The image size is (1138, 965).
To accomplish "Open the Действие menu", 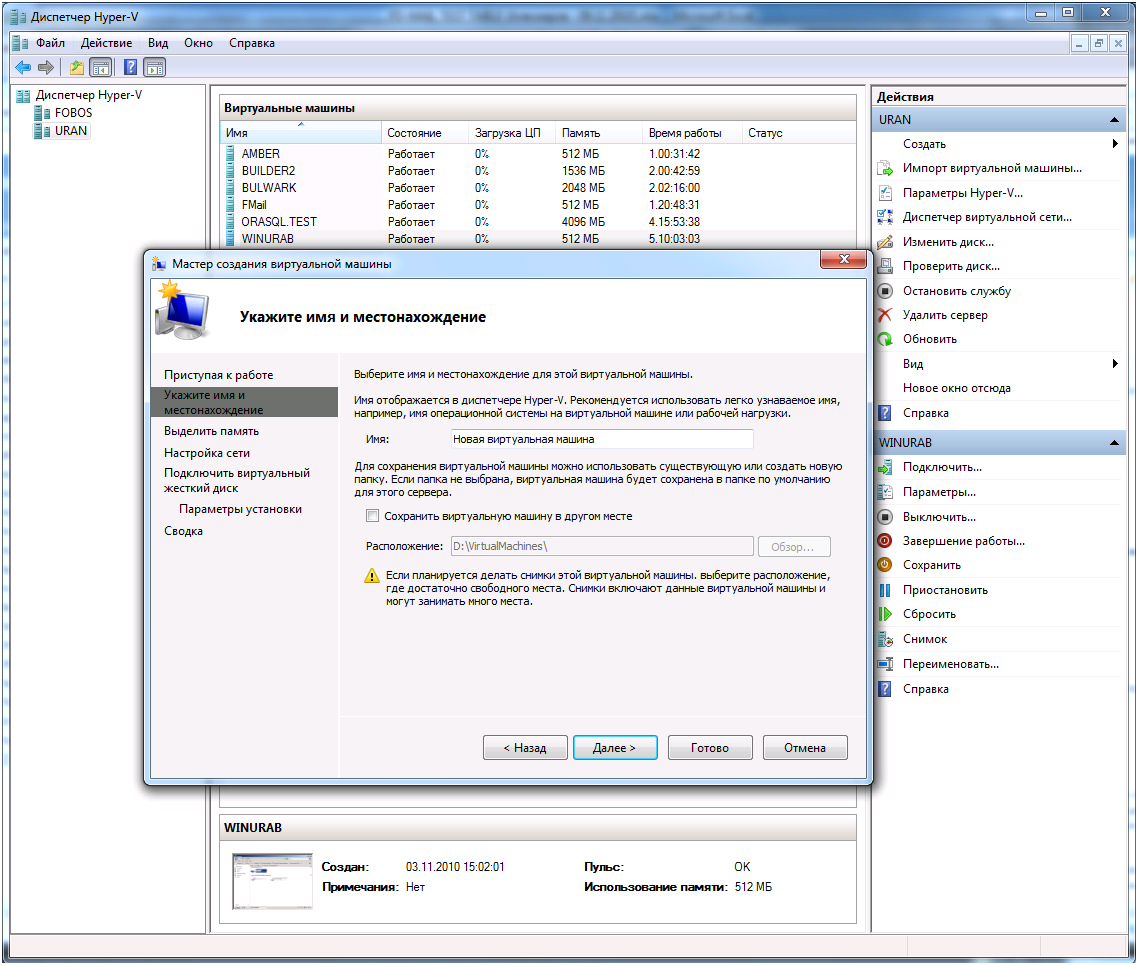I will (106, 43).
